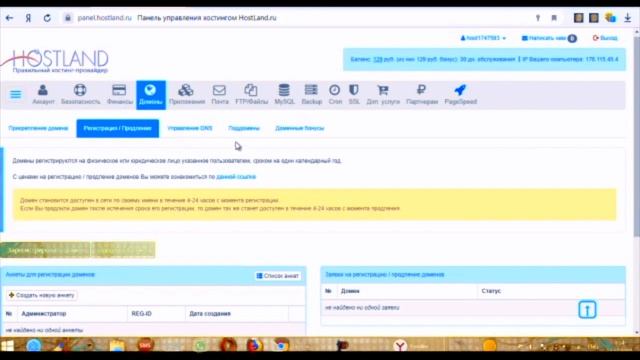Select Регистрация / Продление tab
Viewport: 640px width, 360px height.
pos(118,128)
